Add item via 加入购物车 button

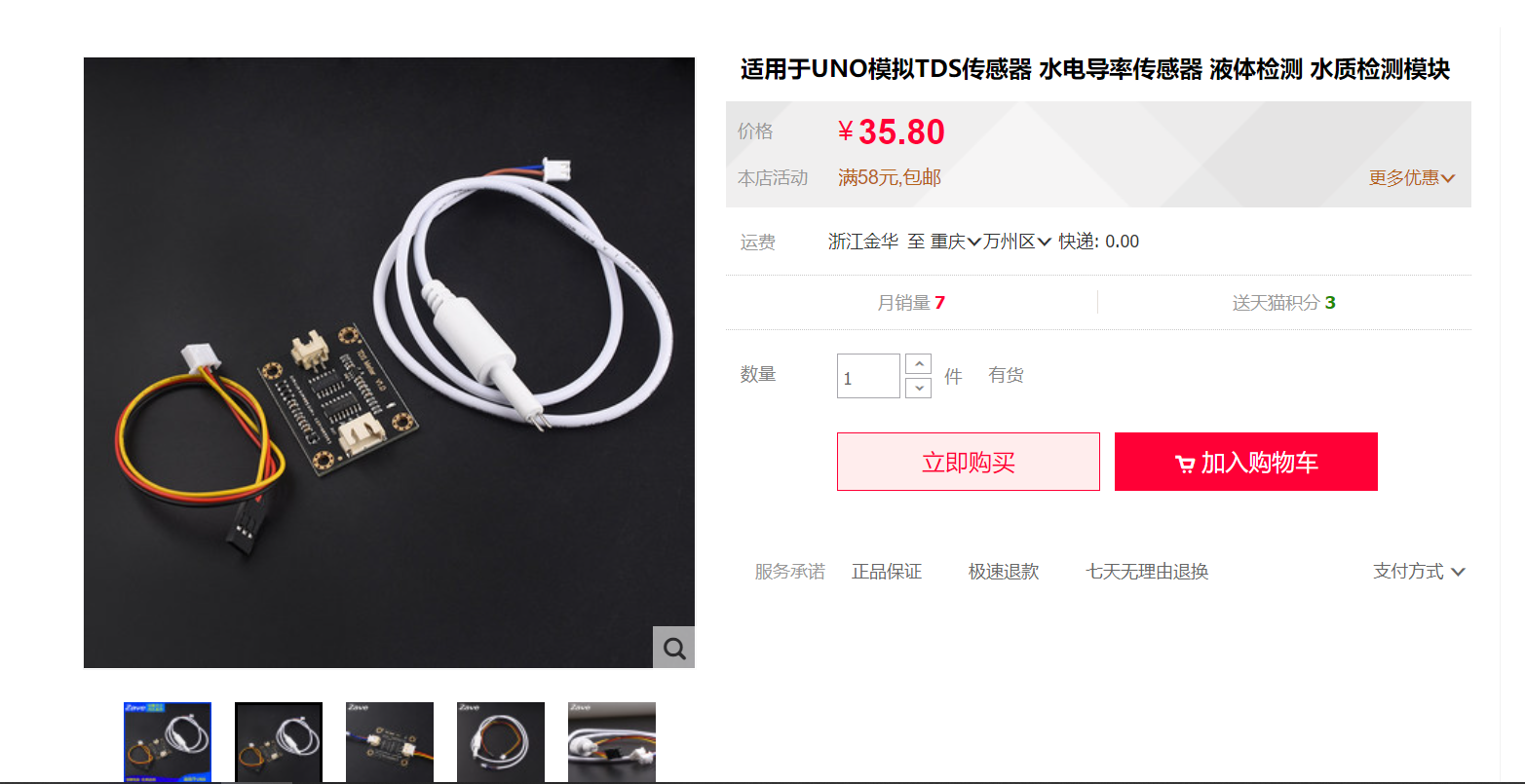(1246, 462)
